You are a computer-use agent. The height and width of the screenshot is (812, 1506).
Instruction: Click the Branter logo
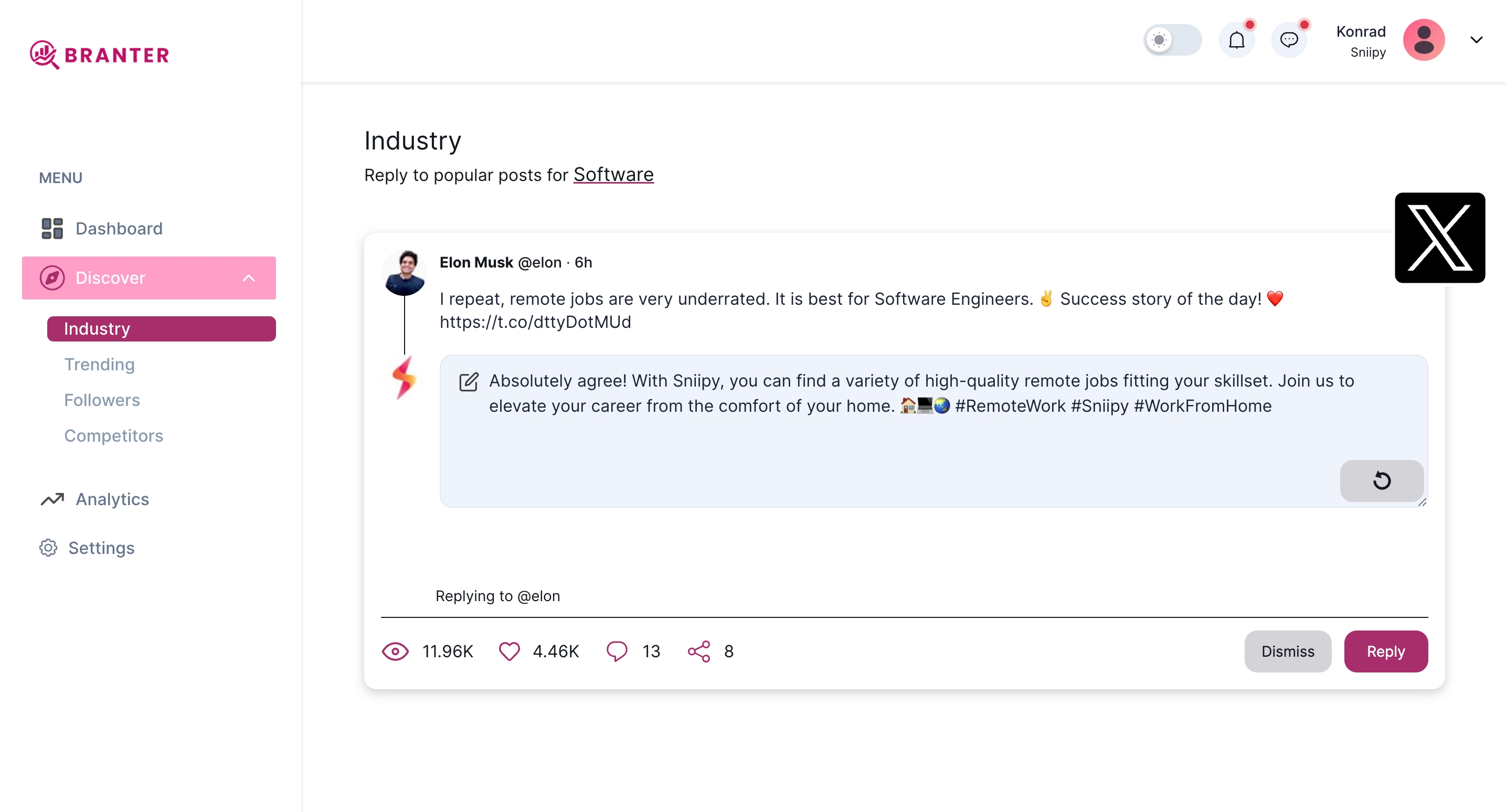pyautogui.click(x=99, y=55)
